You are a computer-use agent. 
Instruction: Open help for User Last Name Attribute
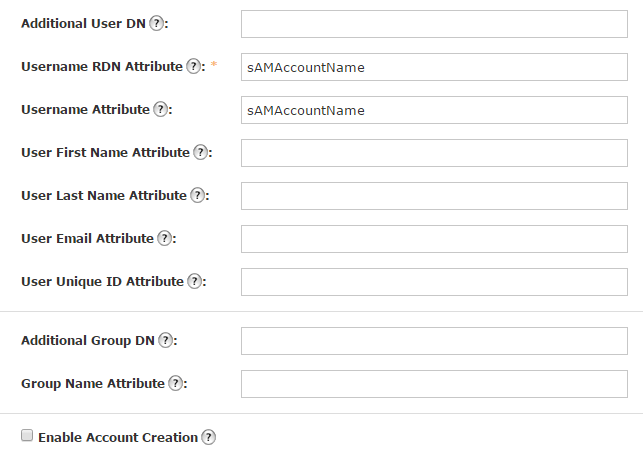tap(197, 195)
